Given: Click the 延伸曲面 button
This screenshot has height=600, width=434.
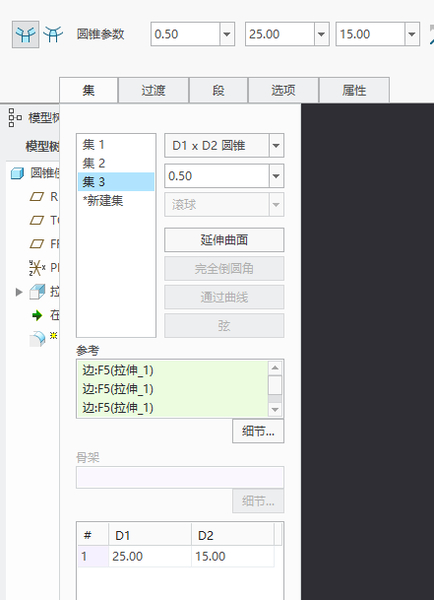Looking at the screenshot, I should (x=224, y=240).
